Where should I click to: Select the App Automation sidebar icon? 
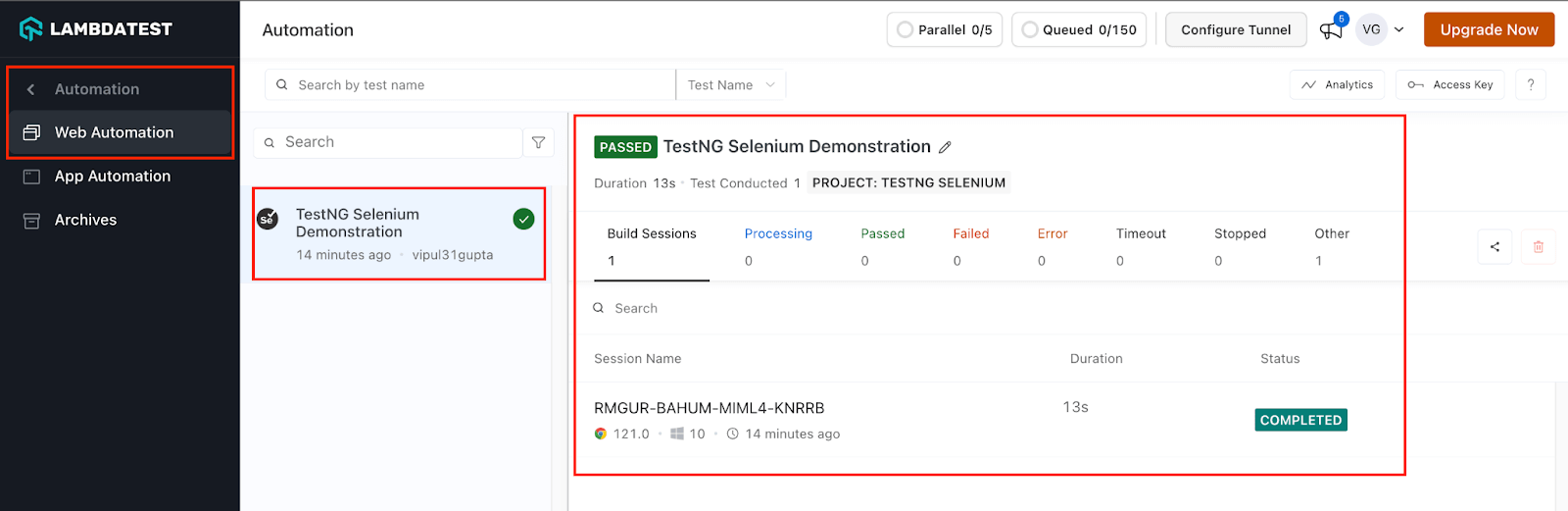pos(31,177)
